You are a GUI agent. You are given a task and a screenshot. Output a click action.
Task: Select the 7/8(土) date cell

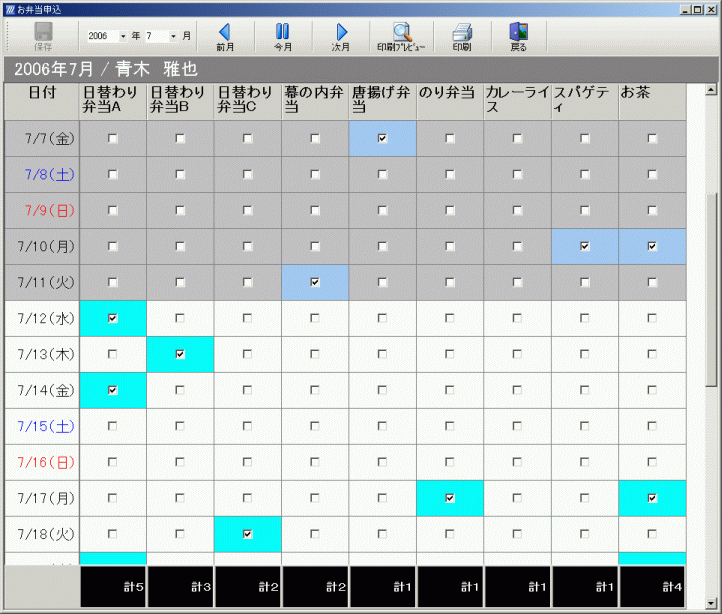click(42, 174)
